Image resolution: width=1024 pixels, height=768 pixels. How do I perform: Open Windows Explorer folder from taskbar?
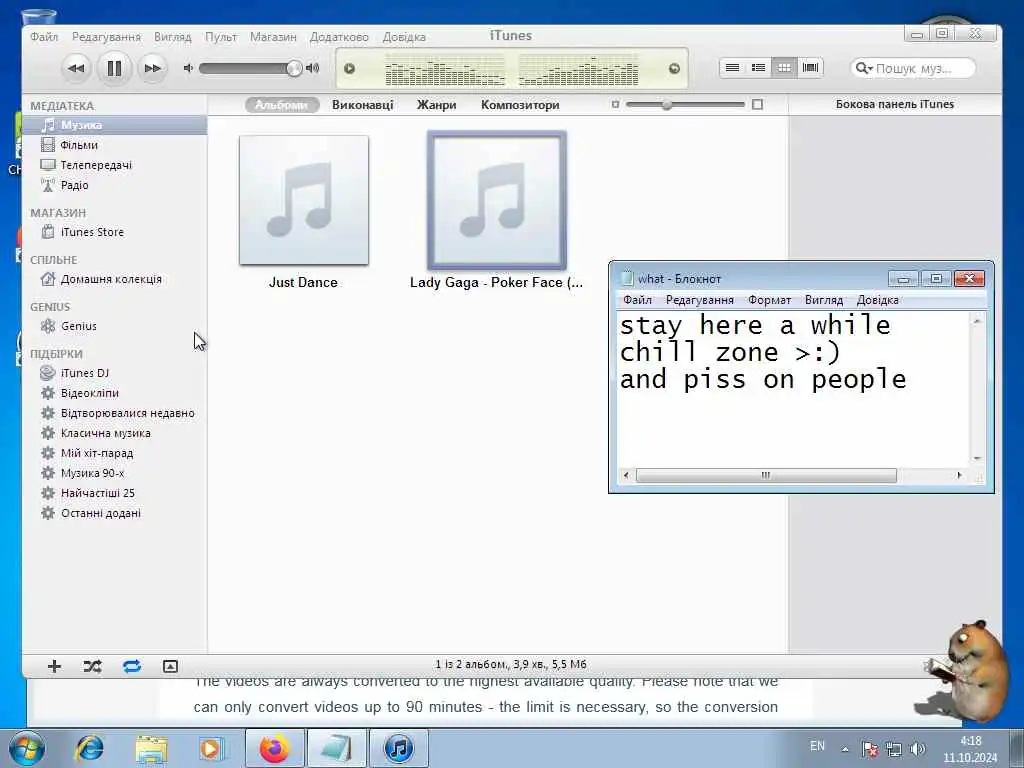click(x=152, y=750)
